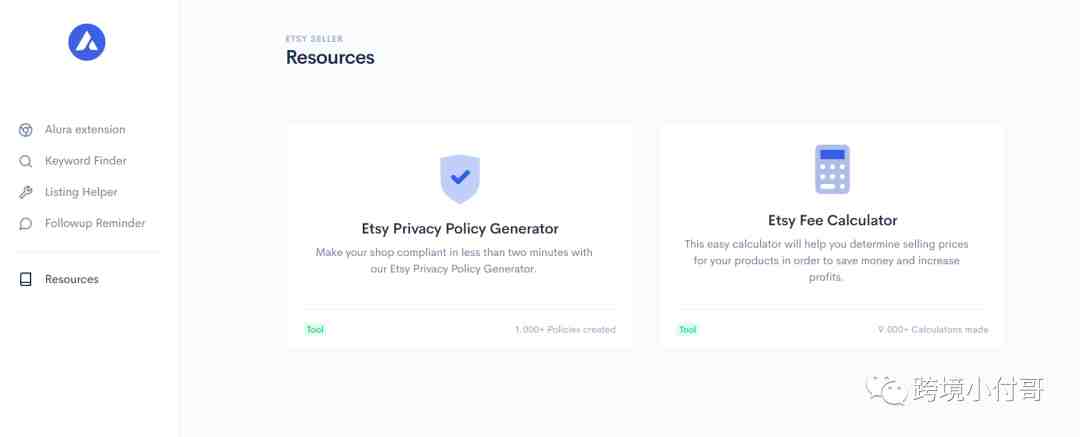
Task: Click the Listing Helper wrench icon
Action: tap(26, 192)
